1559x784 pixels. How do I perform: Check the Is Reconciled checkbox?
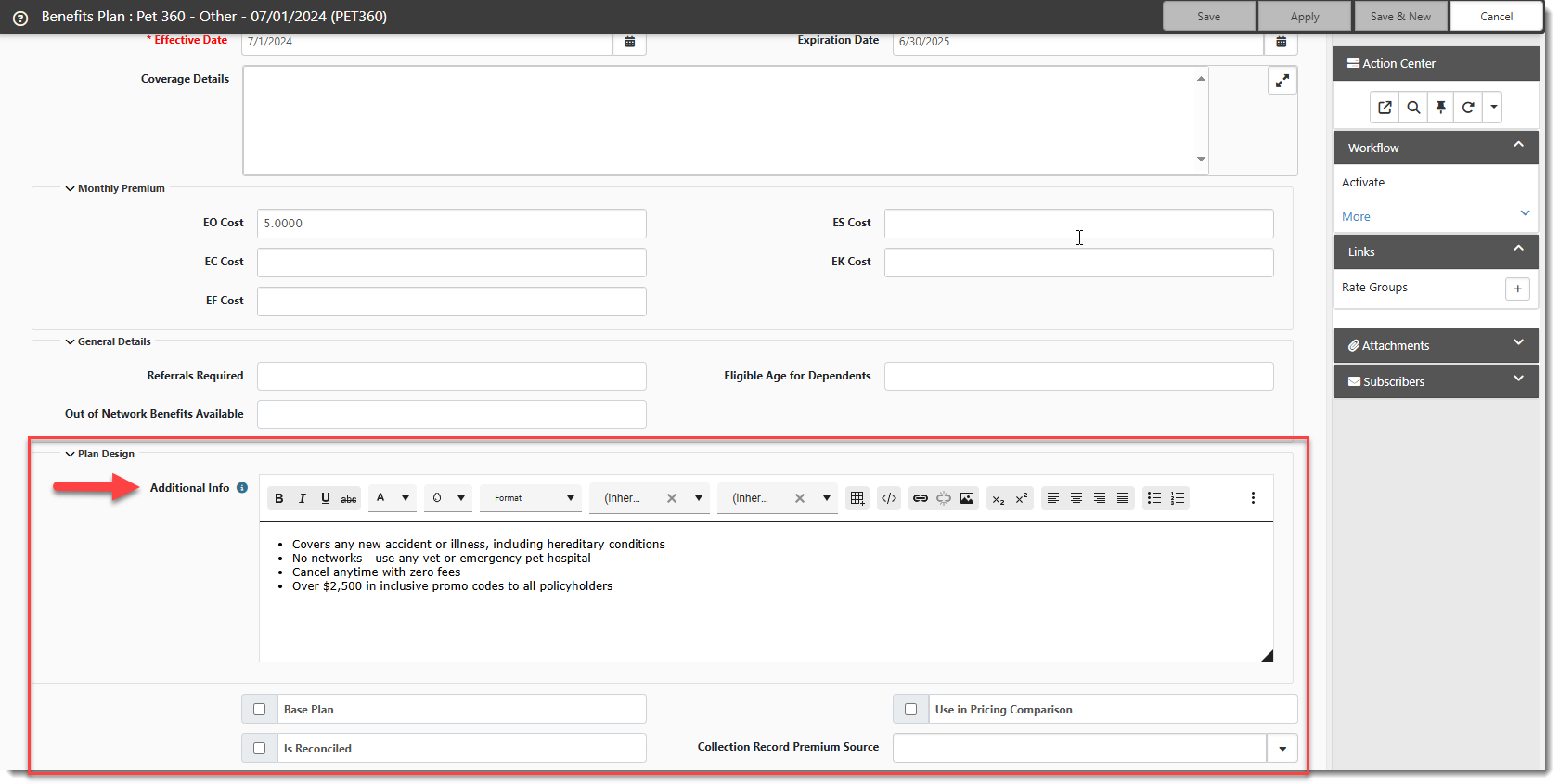(x=260, y=749)
